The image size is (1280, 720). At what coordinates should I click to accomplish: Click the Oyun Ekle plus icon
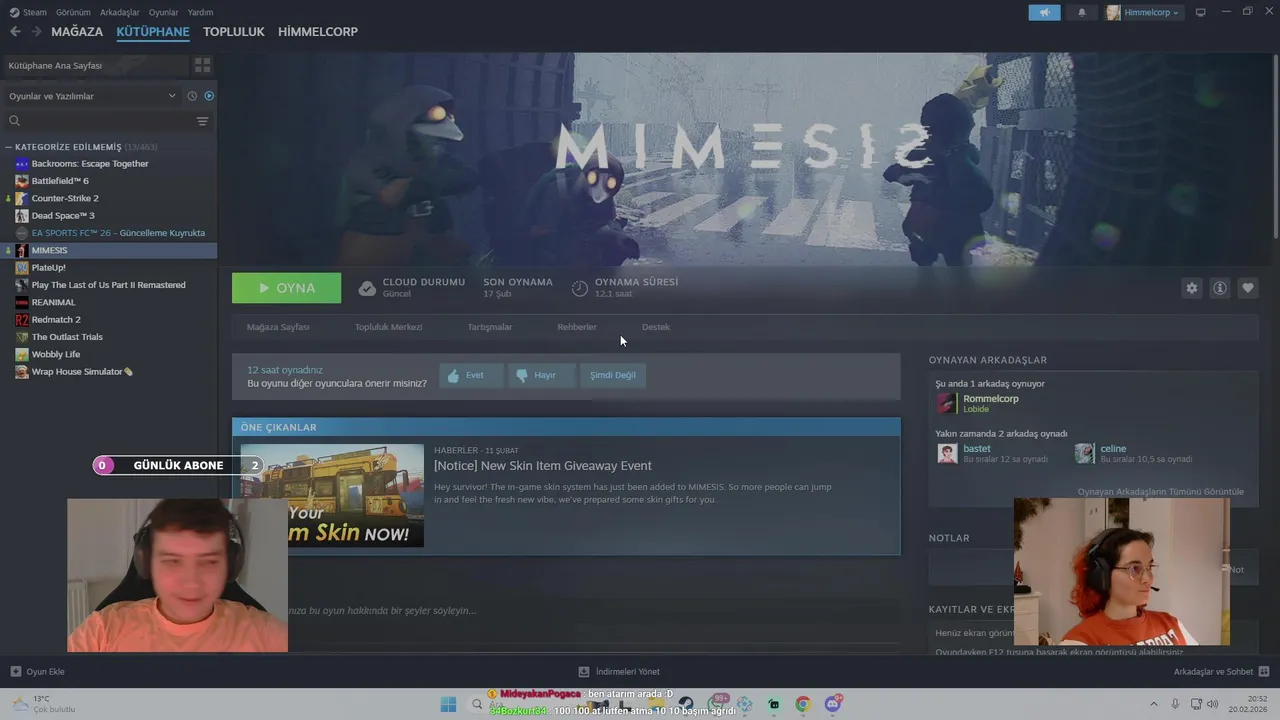pyautogui.click(x=15, y=672)
